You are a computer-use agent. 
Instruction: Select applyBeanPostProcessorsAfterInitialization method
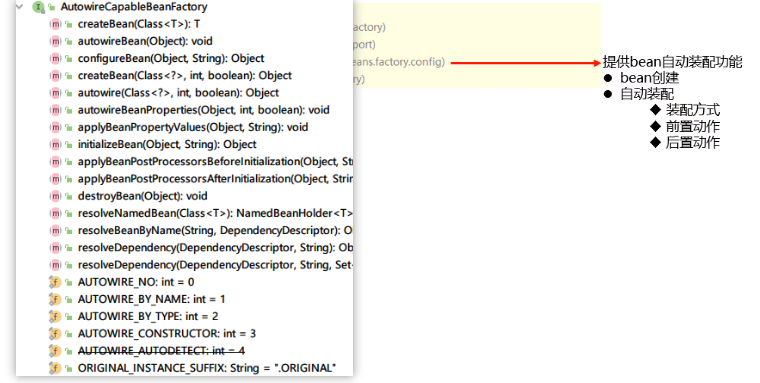click(x=215, y=179)
